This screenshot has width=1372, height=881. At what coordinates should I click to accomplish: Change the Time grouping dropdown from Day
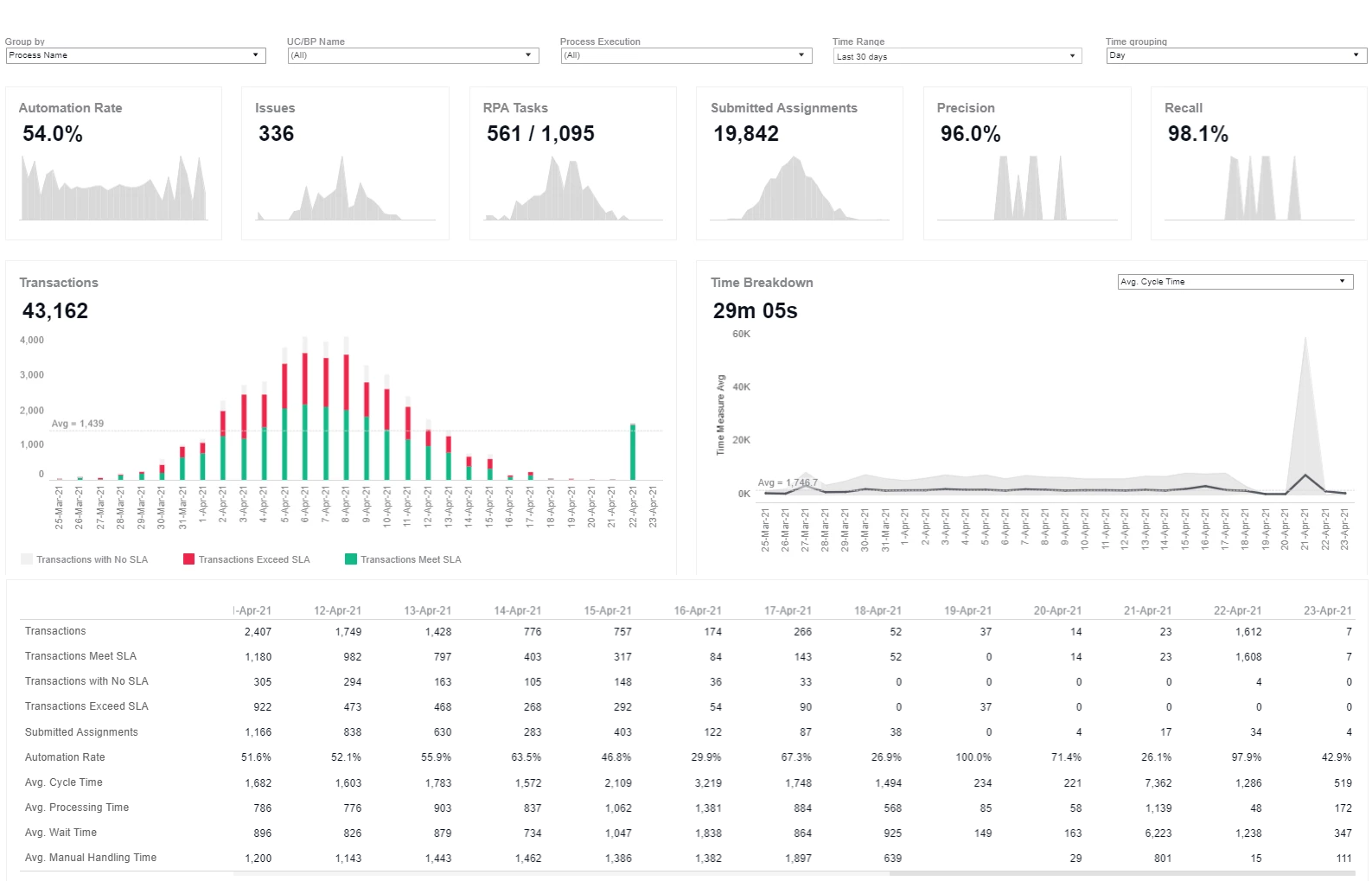coord(1236,55)
